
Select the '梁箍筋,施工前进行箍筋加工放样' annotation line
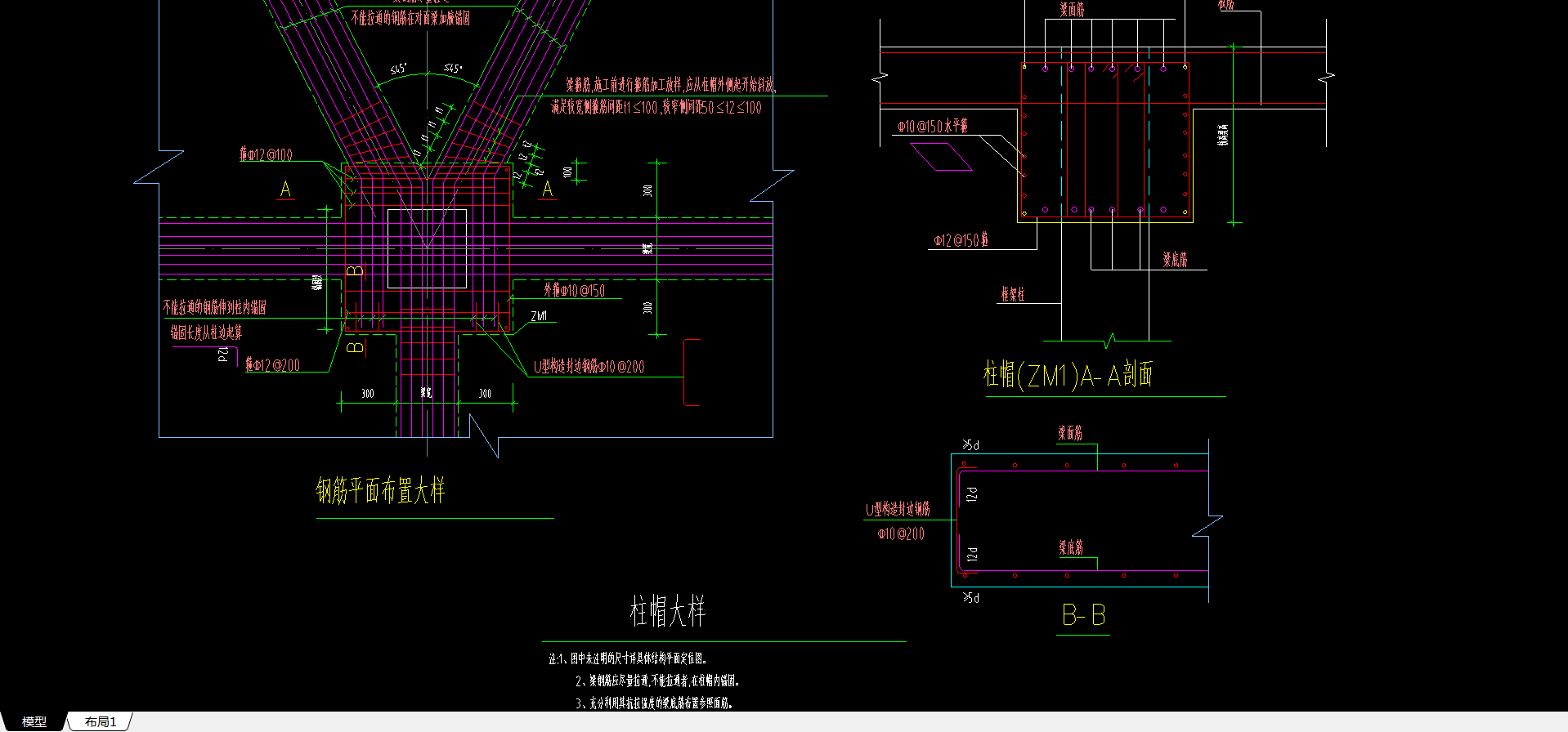click(670, 84)
